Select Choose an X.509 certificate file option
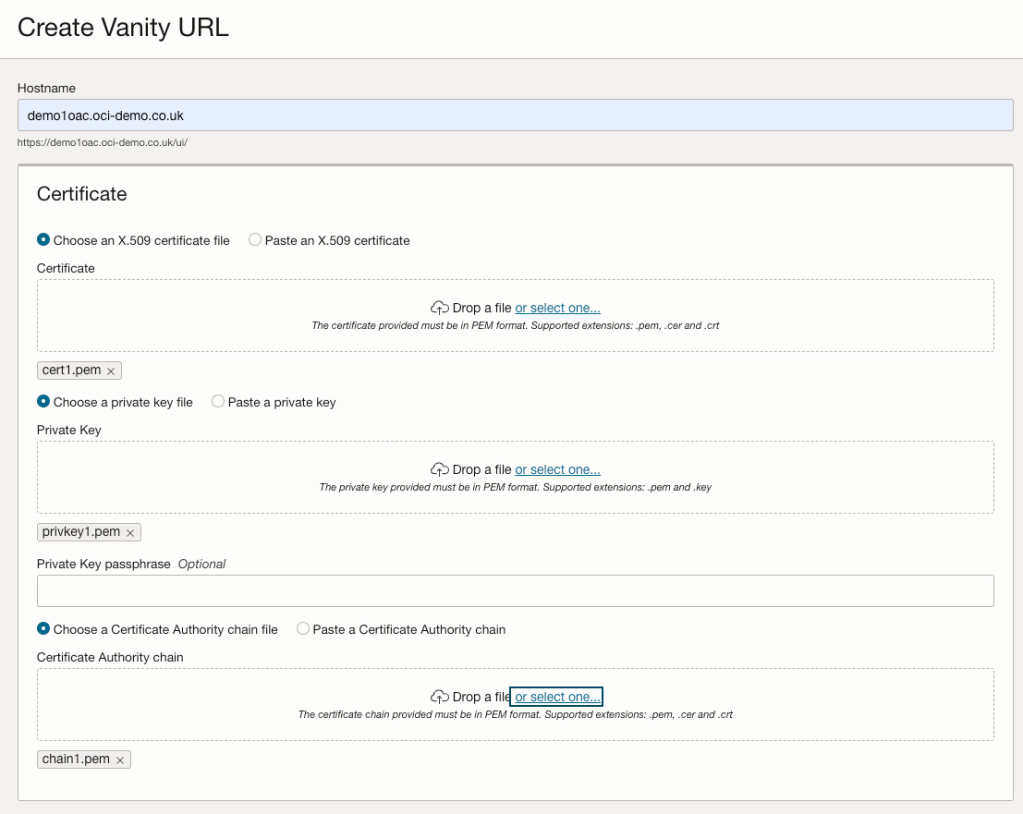 [44, 240]
